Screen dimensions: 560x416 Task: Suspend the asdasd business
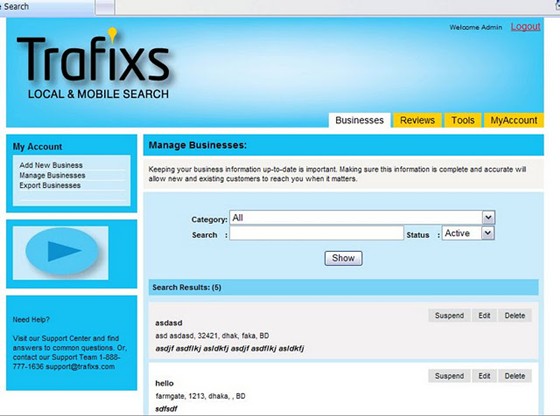click(449, 316)
